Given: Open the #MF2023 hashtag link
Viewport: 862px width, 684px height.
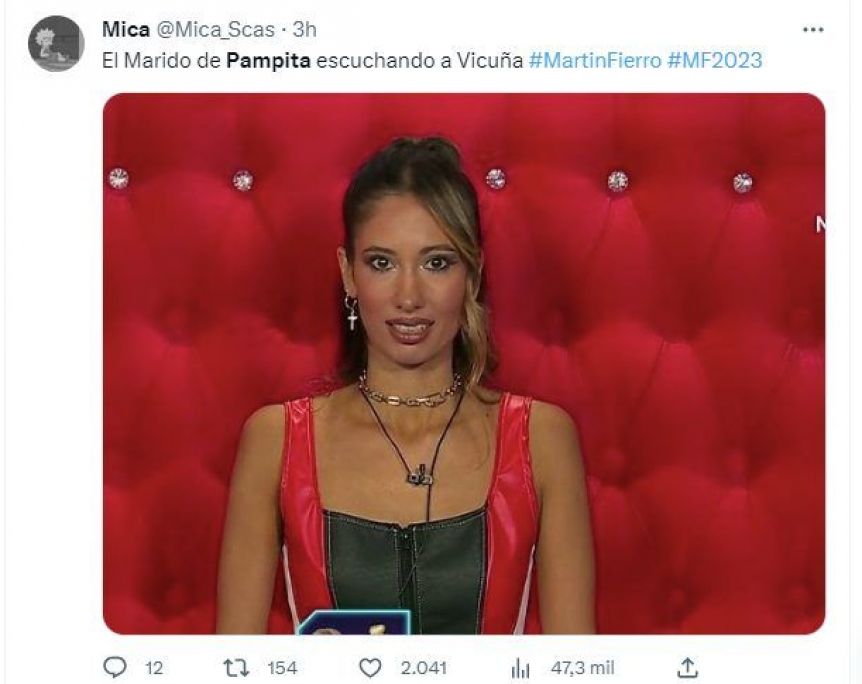Looking at the screenshot, I should 715,60.
